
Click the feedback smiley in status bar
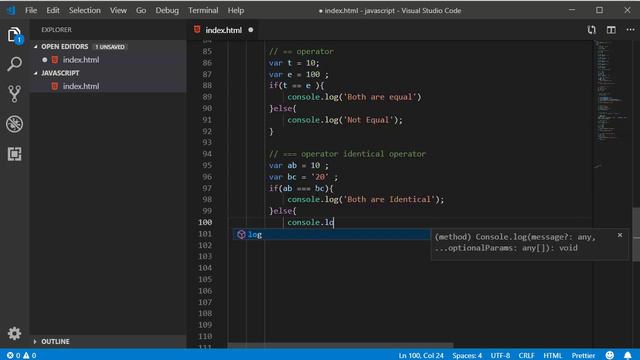tap(609, 355)
